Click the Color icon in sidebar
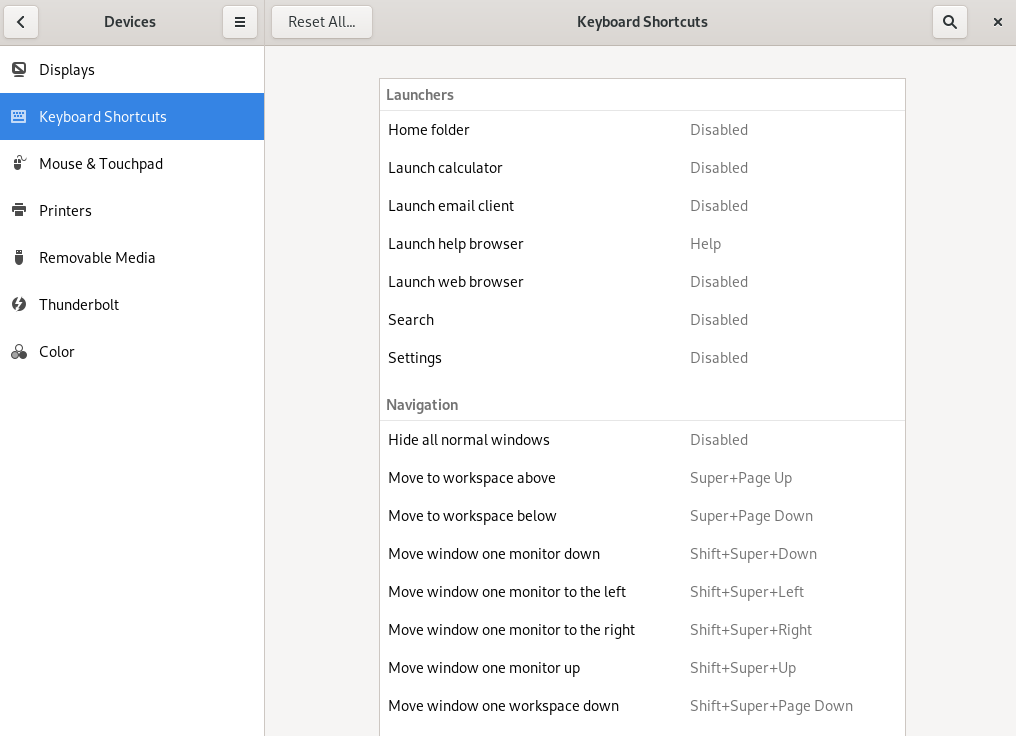Viewport: 1016px width, 736px height. click(18, 352)
